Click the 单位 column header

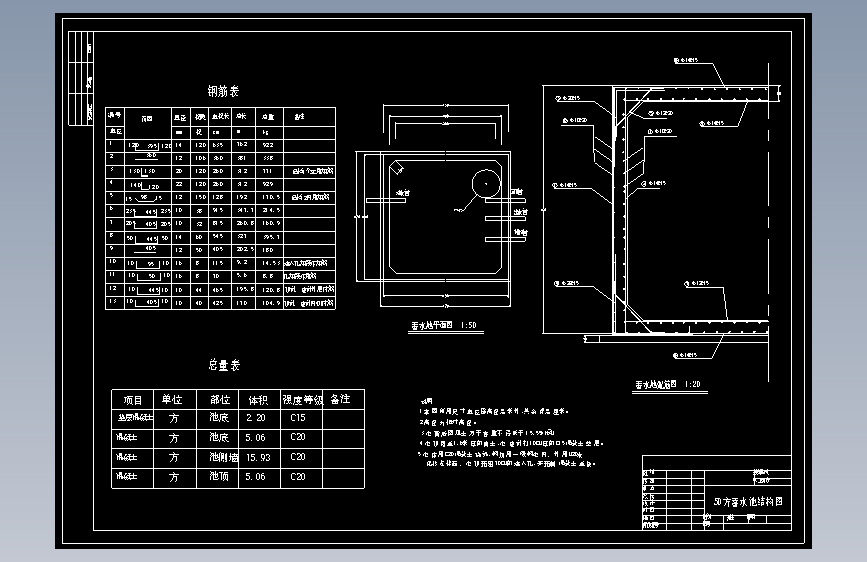click(172, 399)
